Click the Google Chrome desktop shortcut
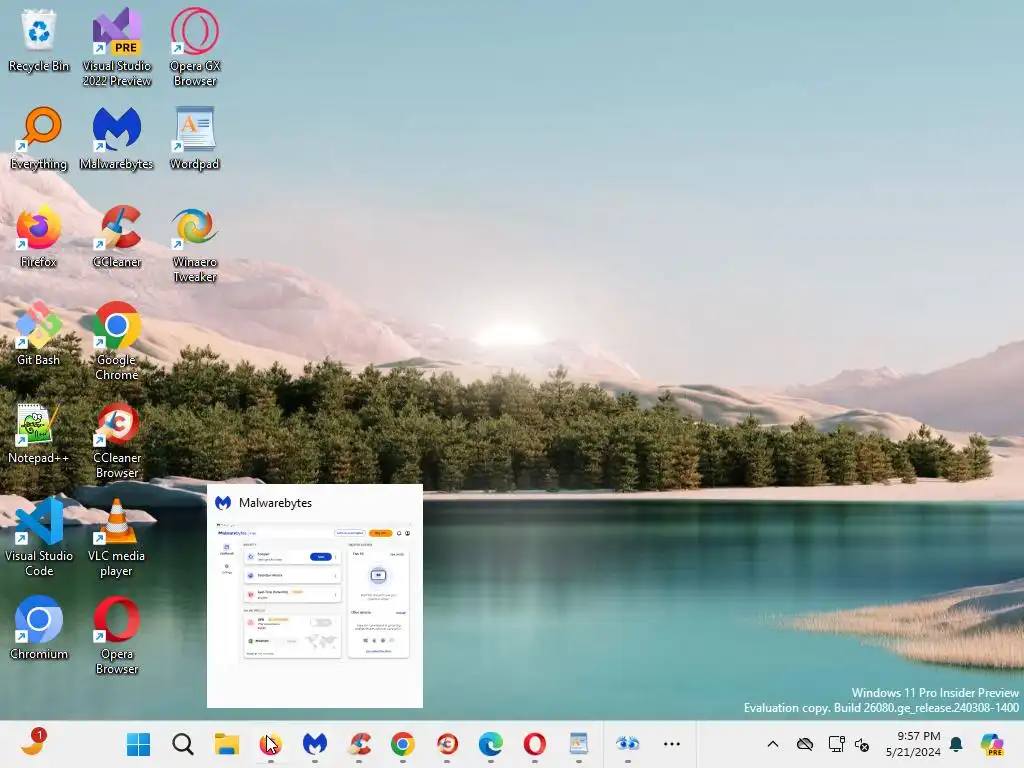 tap(117, 341)
